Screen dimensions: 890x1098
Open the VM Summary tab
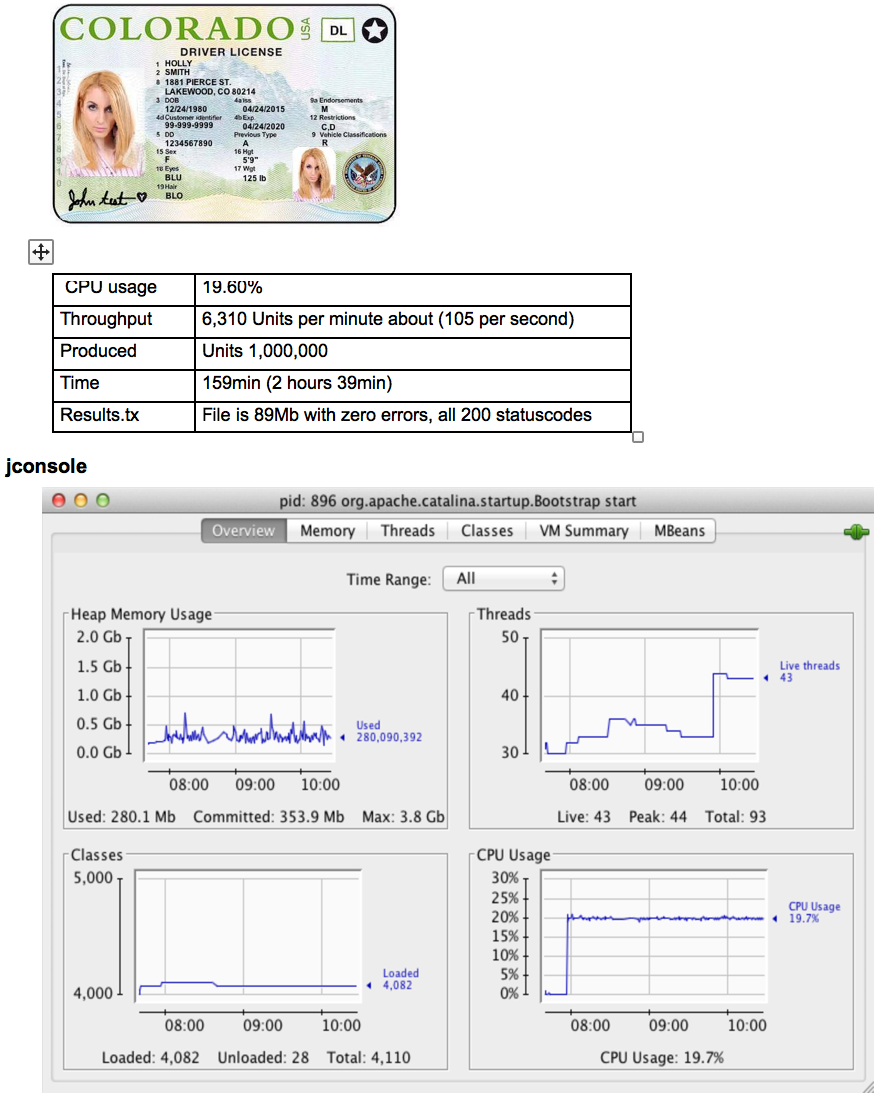(583, 531)
